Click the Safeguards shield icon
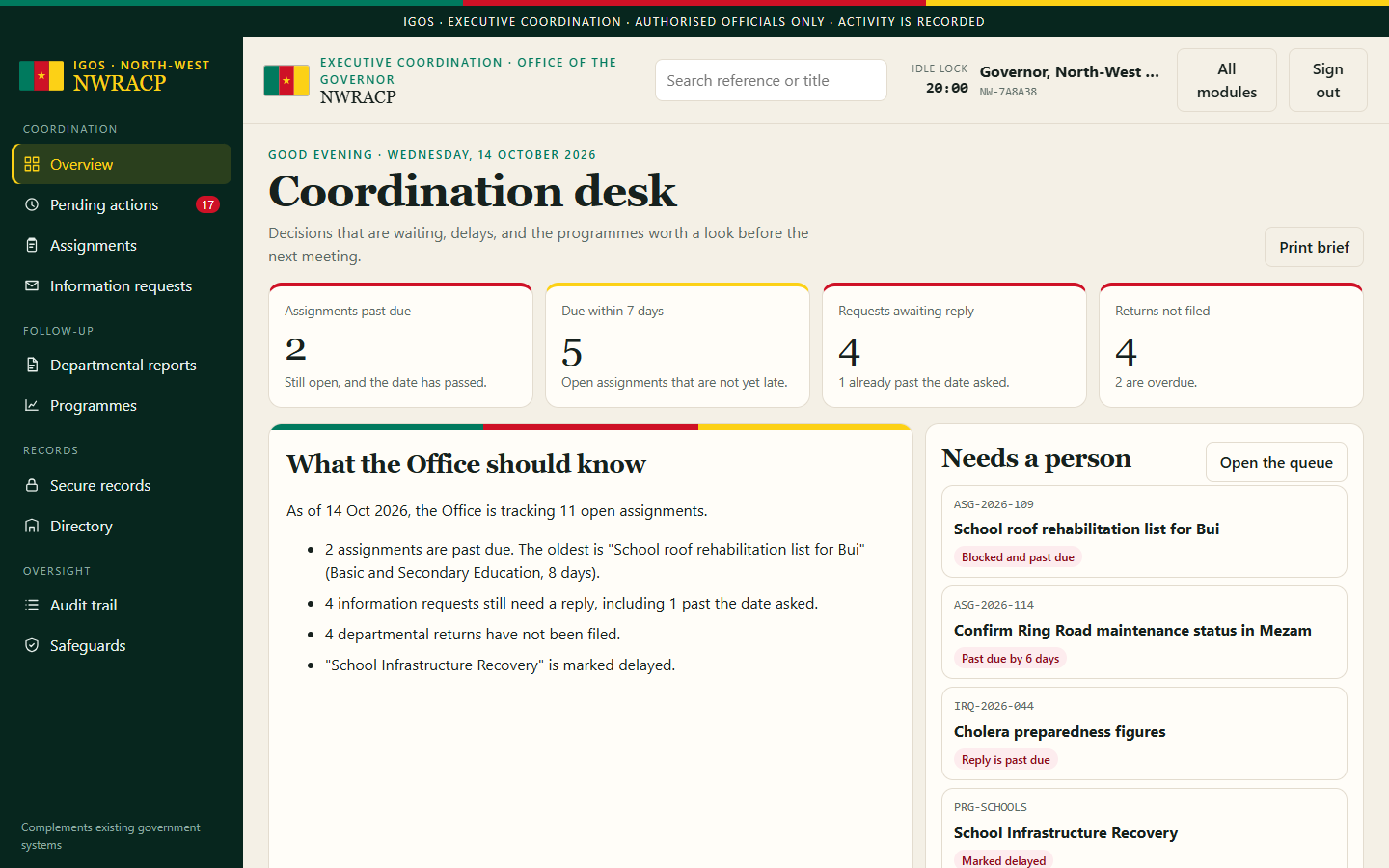 (32, 645)
